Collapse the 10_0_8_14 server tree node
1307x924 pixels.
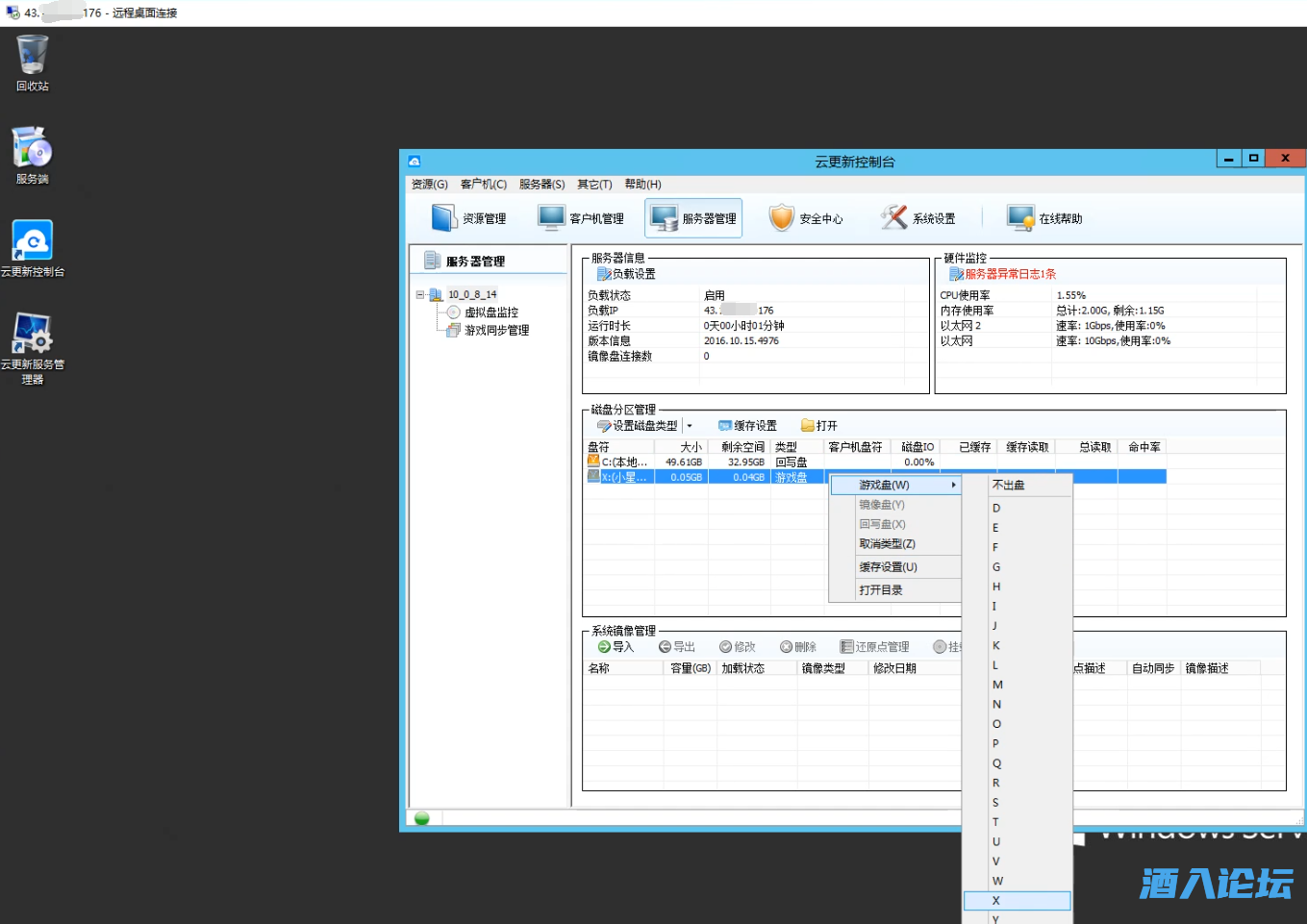tap(420, 295)
